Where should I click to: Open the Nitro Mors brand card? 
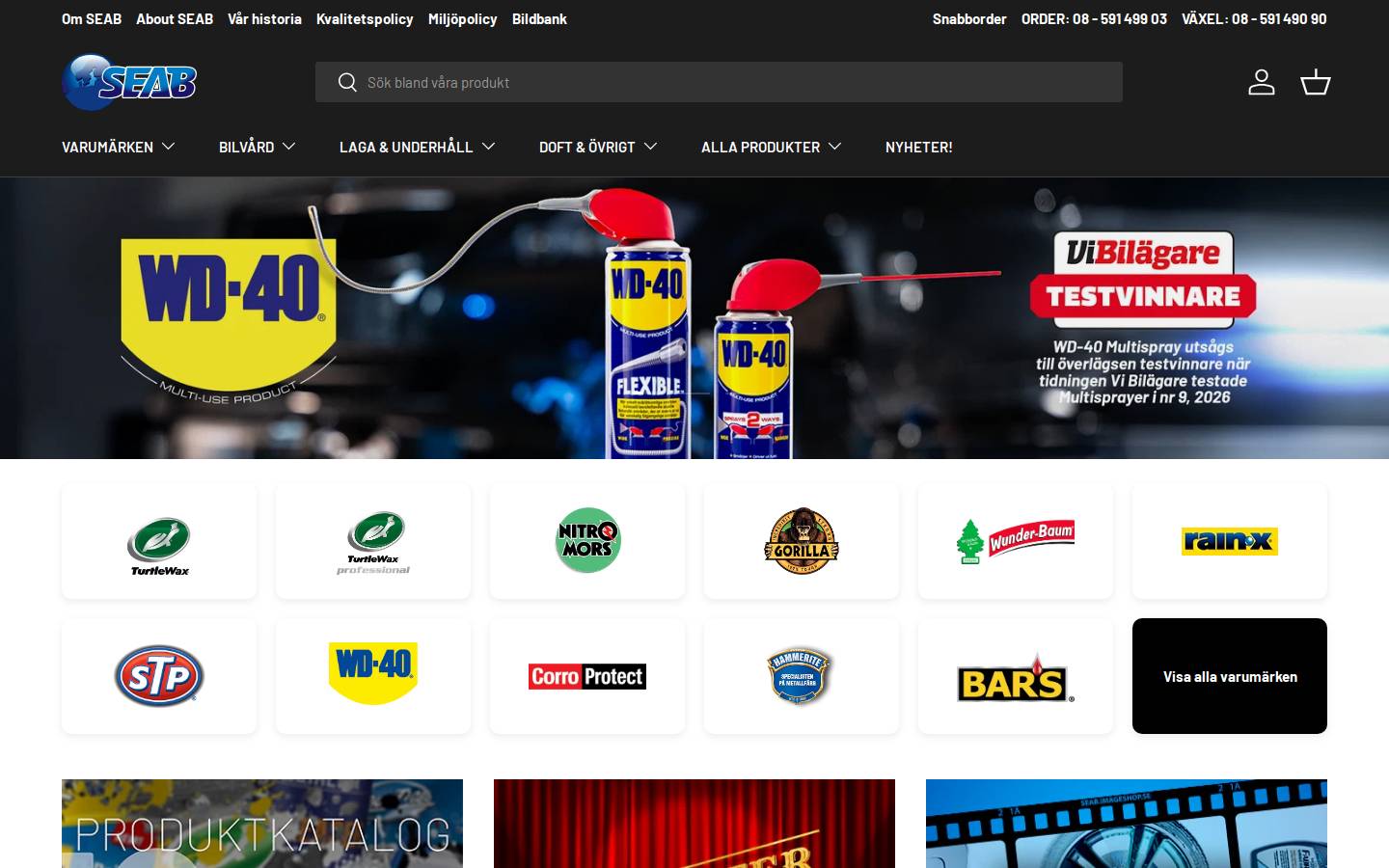587,541
